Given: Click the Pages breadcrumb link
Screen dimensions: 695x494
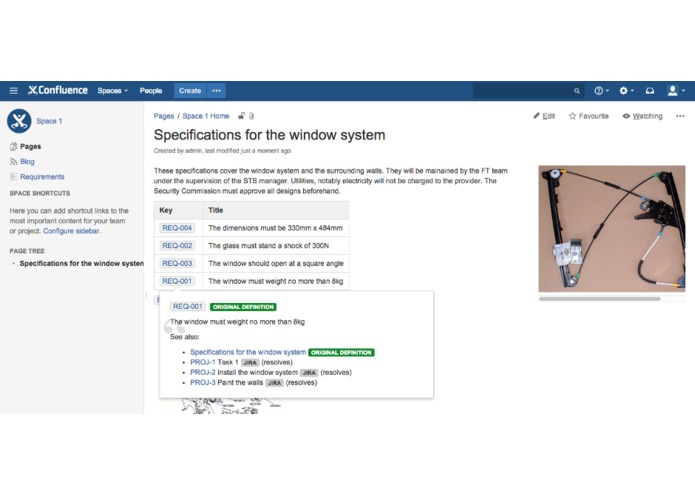Looking at the screenshot, I should (164, 116).
